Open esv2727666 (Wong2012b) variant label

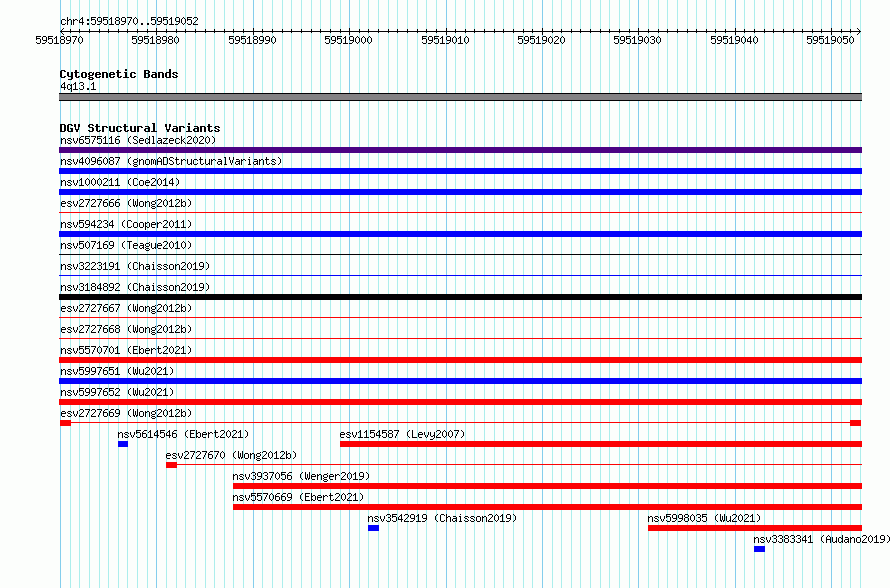coord(126,203)
